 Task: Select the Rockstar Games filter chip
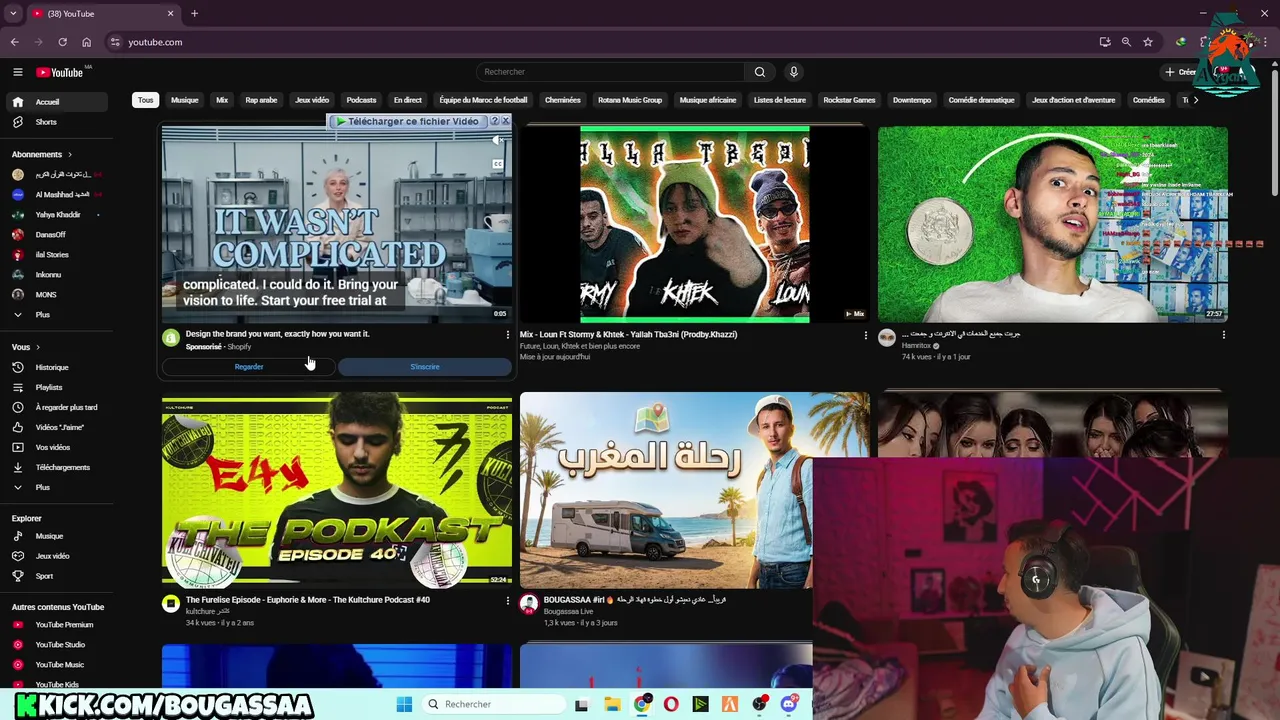point(849,100)
